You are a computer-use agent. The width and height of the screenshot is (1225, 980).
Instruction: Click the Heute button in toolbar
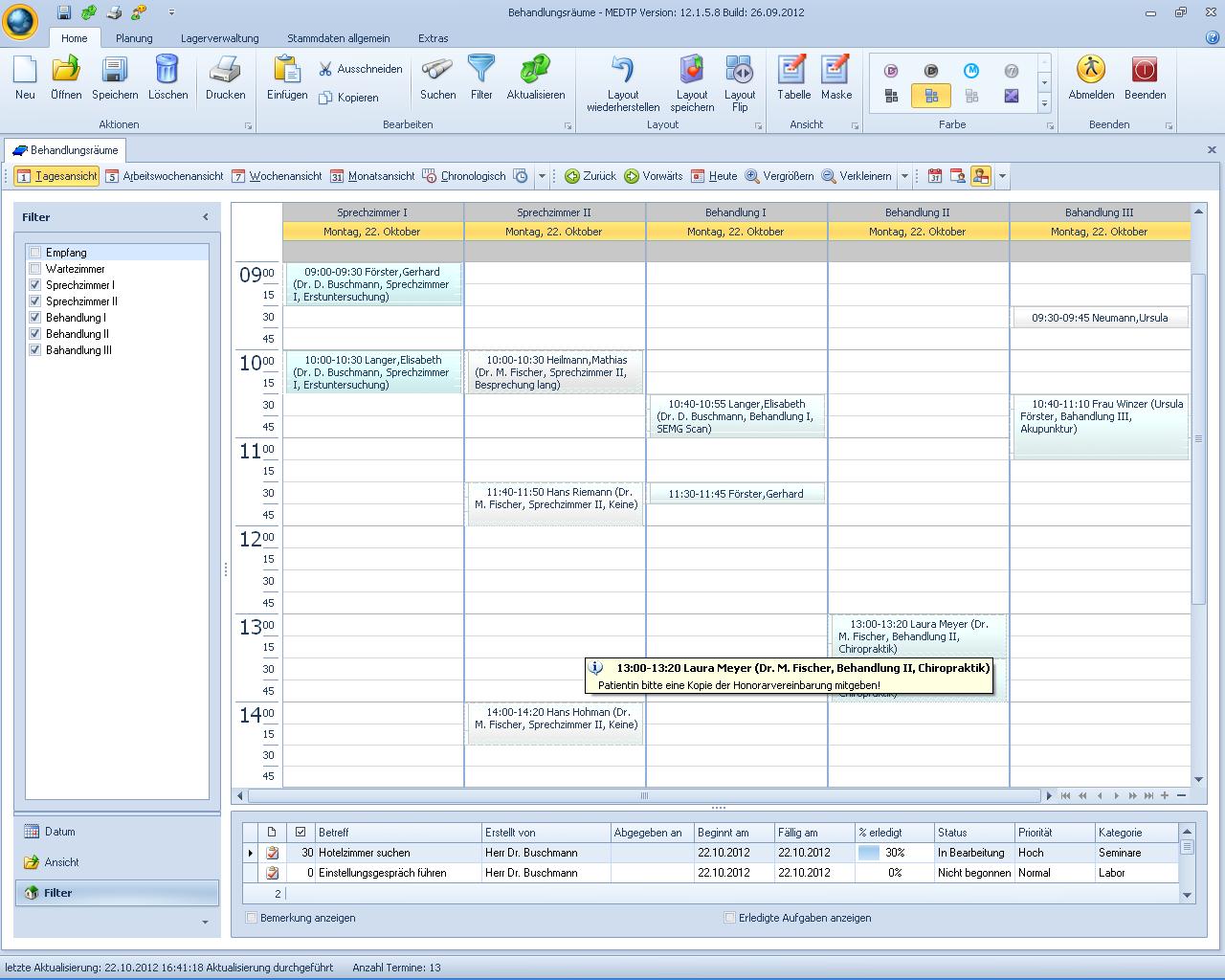click(714, 176)
